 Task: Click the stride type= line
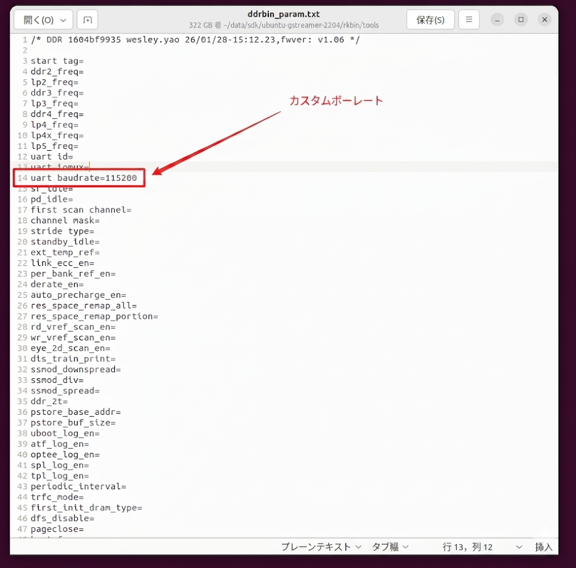pos(62,231)
